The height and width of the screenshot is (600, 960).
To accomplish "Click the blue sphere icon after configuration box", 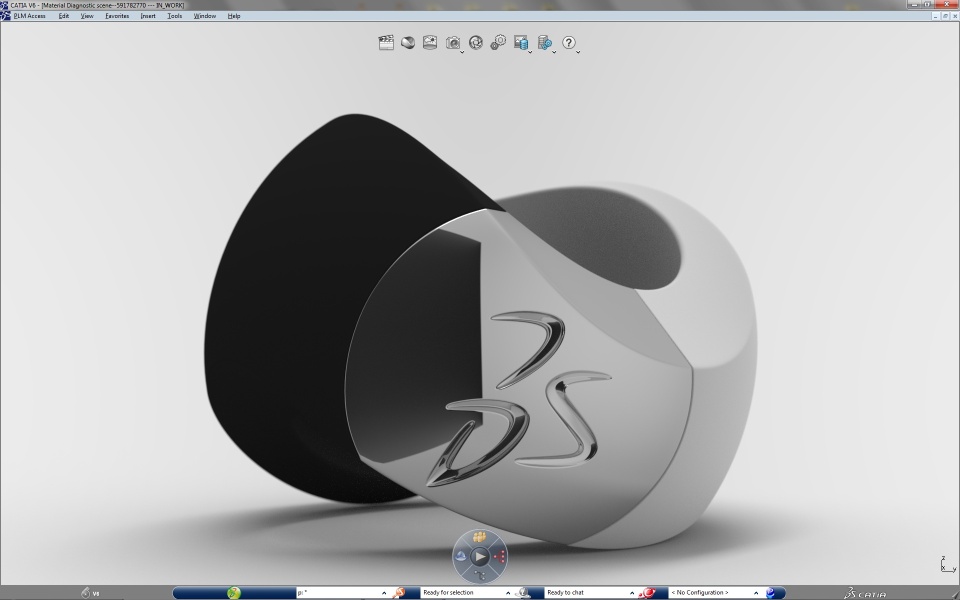I will tap(771, 593).
